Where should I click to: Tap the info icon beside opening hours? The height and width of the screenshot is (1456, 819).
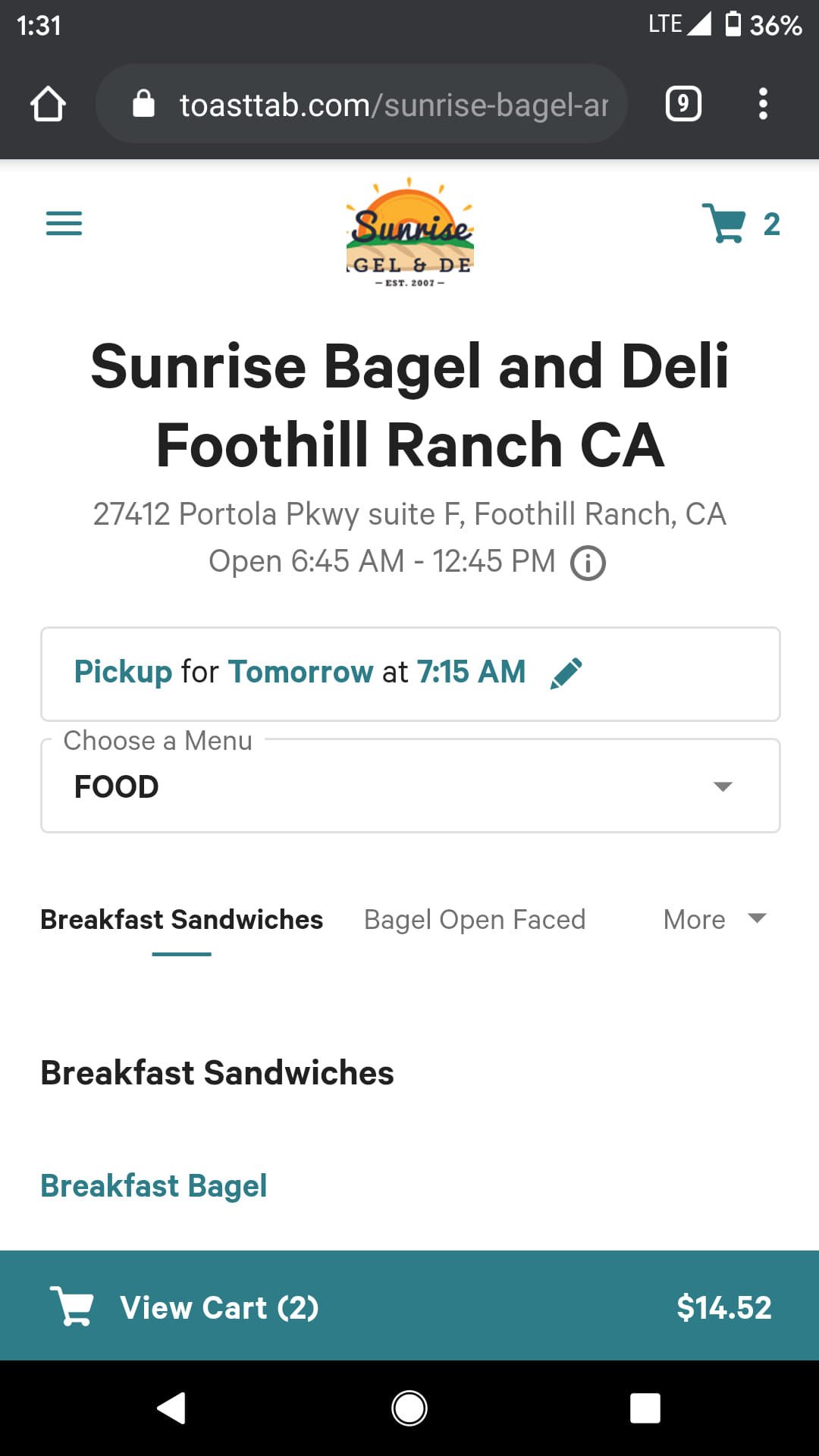pyautogui.click(x=588, y=563)
